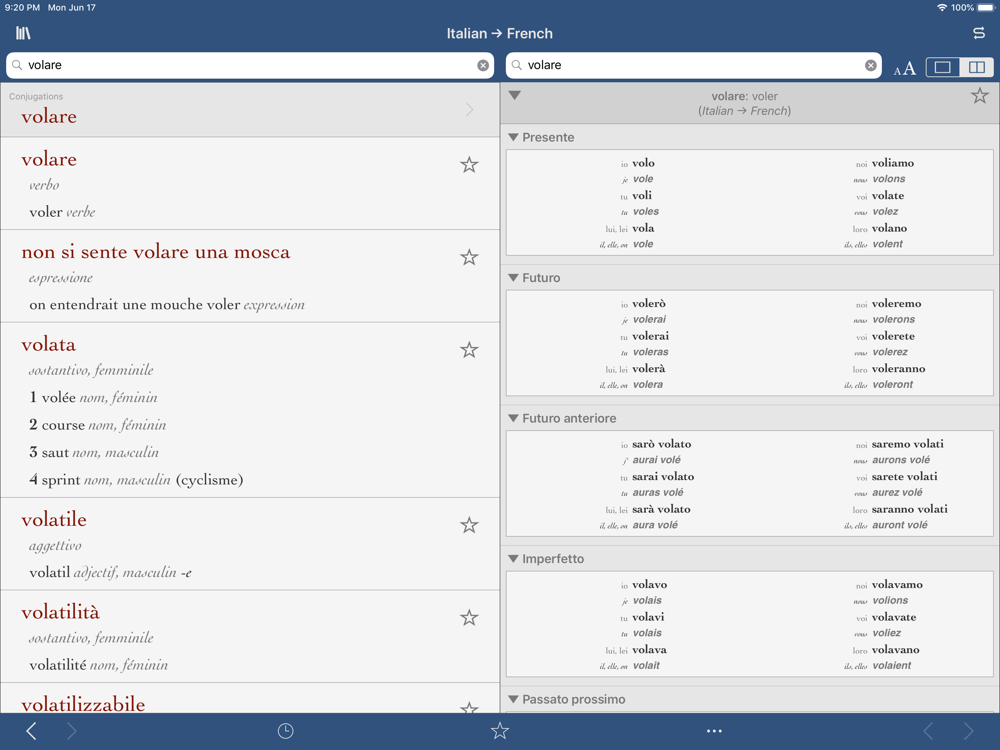Click the left search field with volare
The image size is (1000, 750).
click(x=250, y=65)
